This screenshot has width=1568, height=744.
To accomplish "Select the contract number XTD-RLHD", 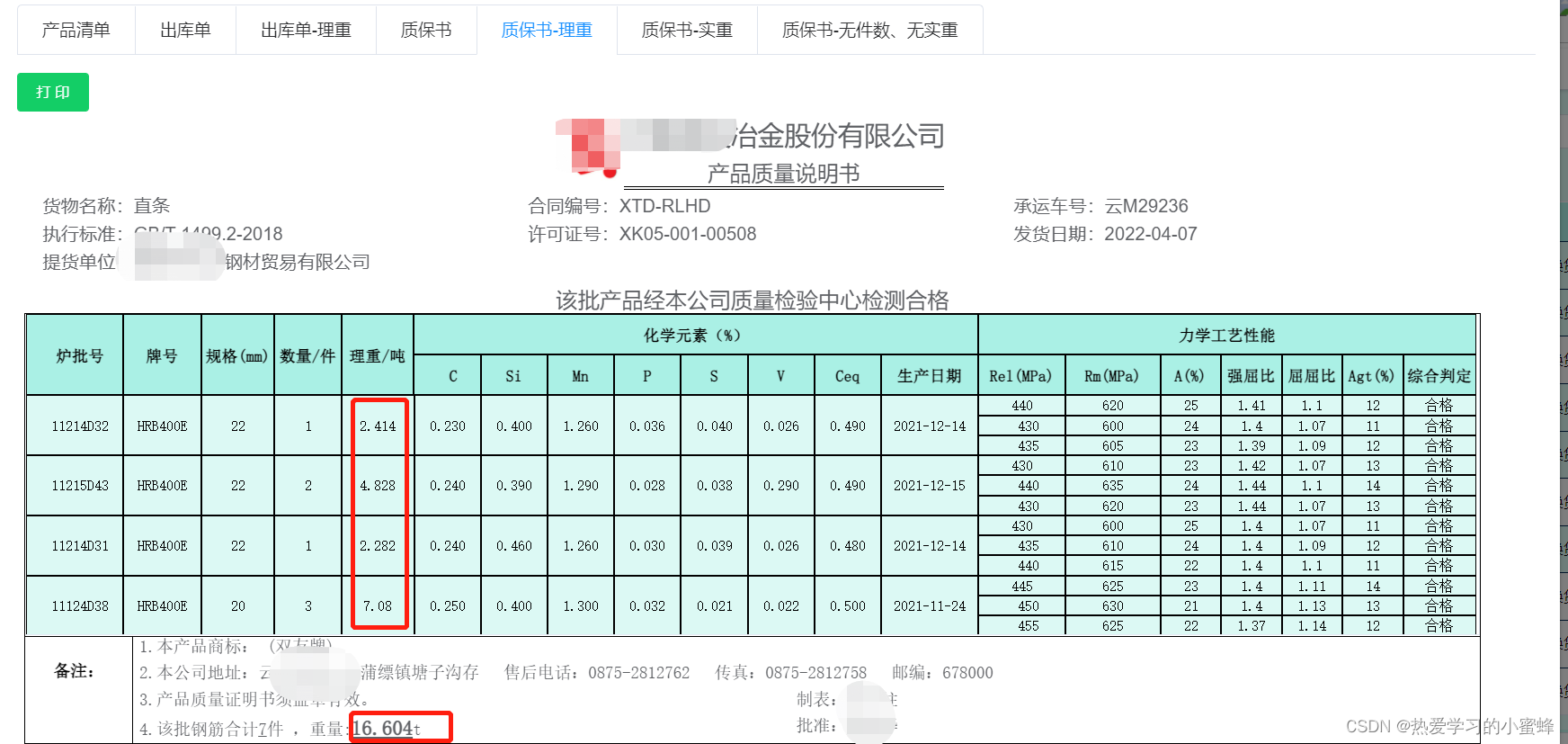I will pyautogui.click(x=664, y=206).
